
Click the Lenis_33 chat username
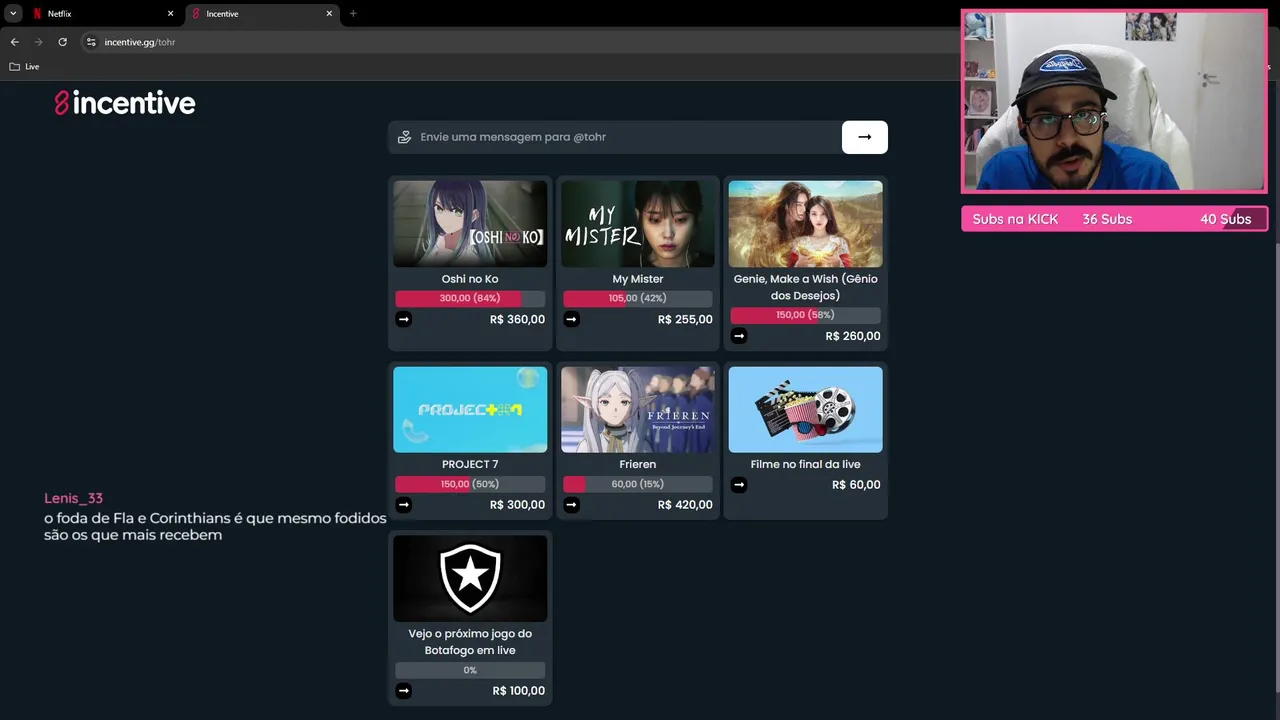click(73, 498)
